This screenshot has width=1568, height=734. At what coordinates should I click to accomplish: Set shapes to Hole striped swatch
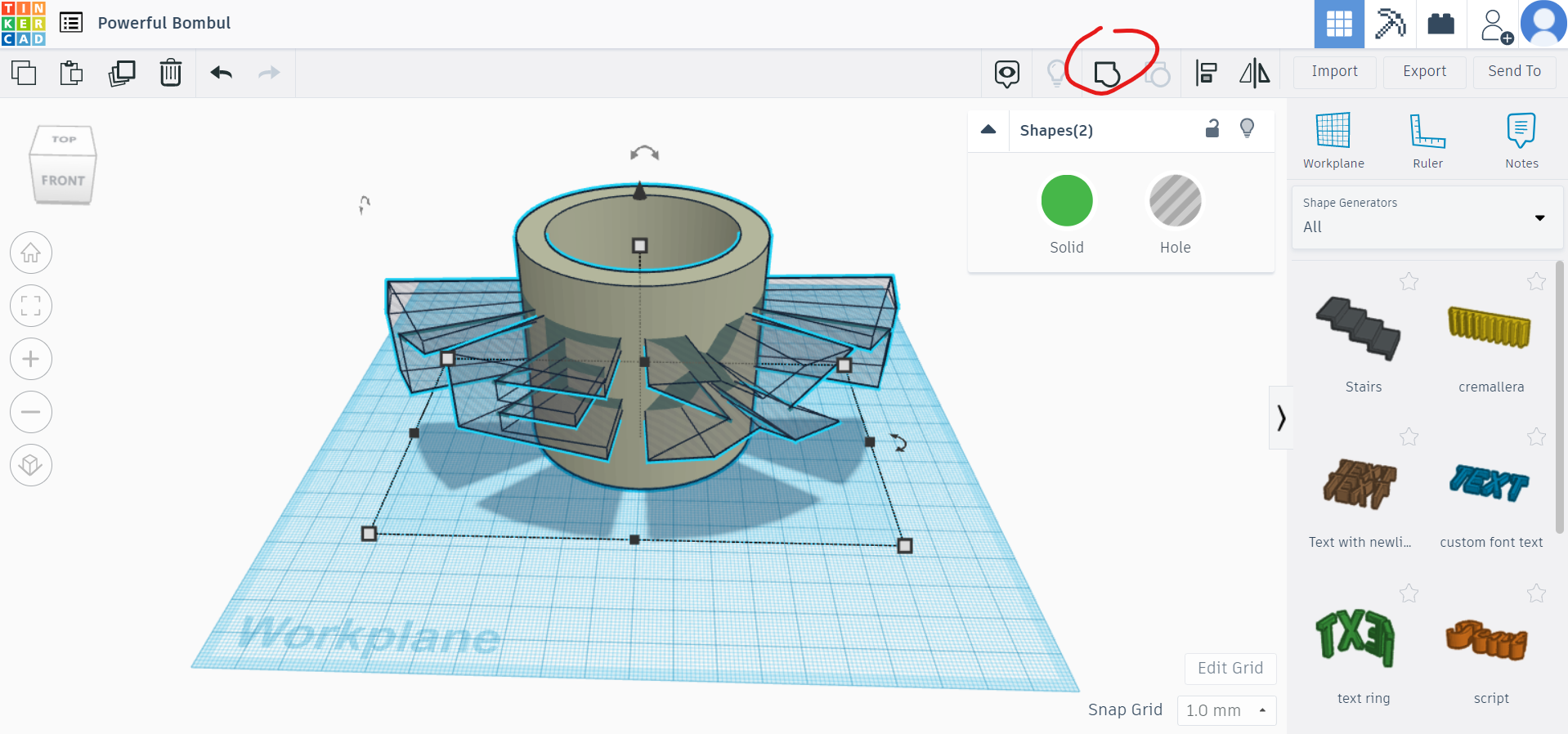(x=1176, y=200)
